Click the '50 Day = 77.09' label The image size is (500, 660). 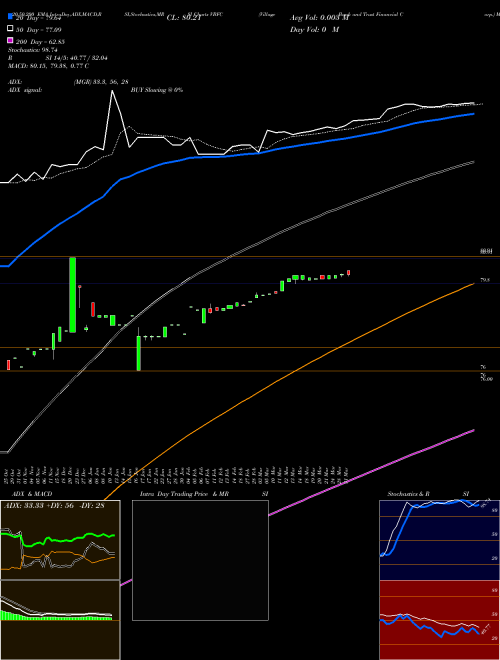(39, 29)
